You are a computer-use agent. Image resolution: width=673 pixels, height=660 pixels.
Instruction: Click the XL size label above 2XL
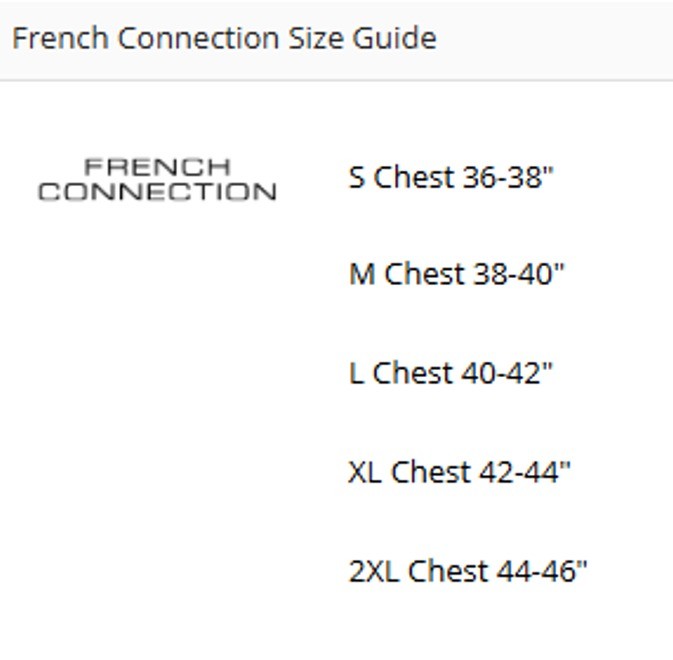click(365, 472)
